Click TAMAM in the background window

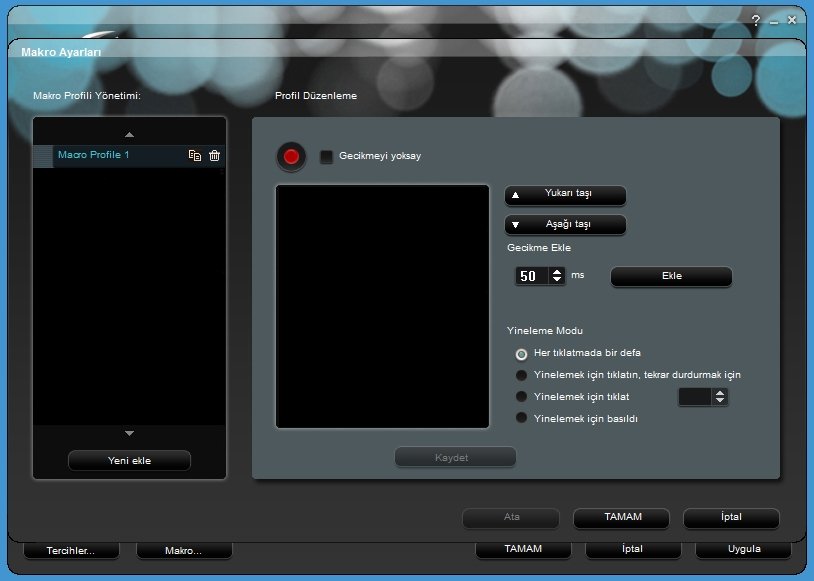coord(523,550)
